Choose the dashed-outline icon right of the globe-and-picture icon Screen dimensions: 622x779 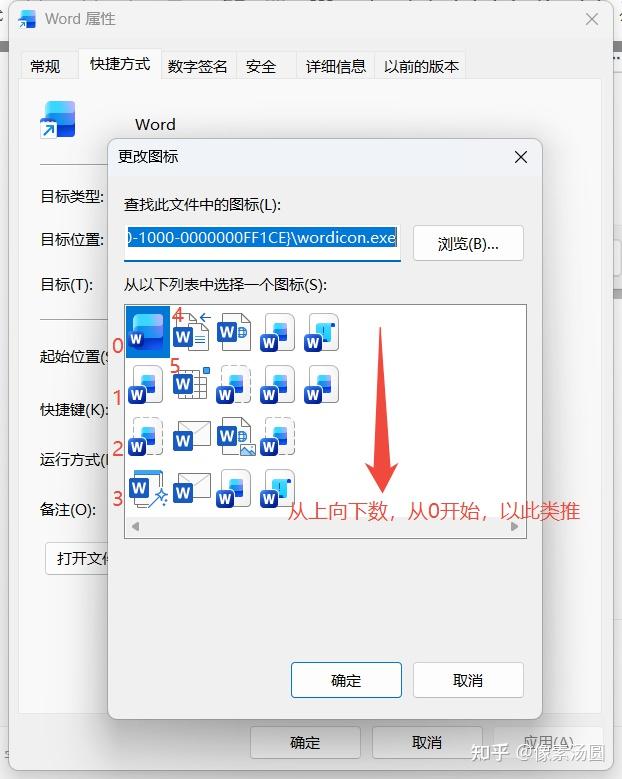278,437
